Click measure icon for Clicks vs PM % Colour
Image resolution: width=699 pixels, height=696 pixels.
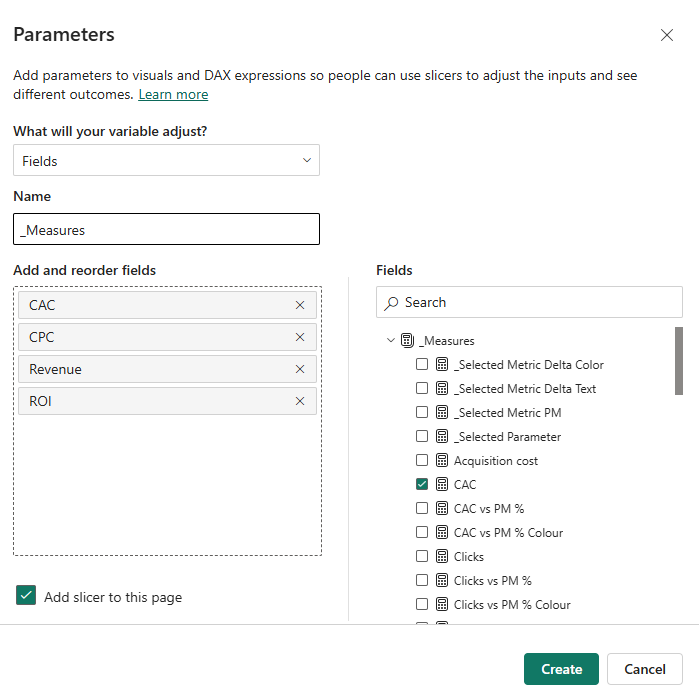point(442,605)
